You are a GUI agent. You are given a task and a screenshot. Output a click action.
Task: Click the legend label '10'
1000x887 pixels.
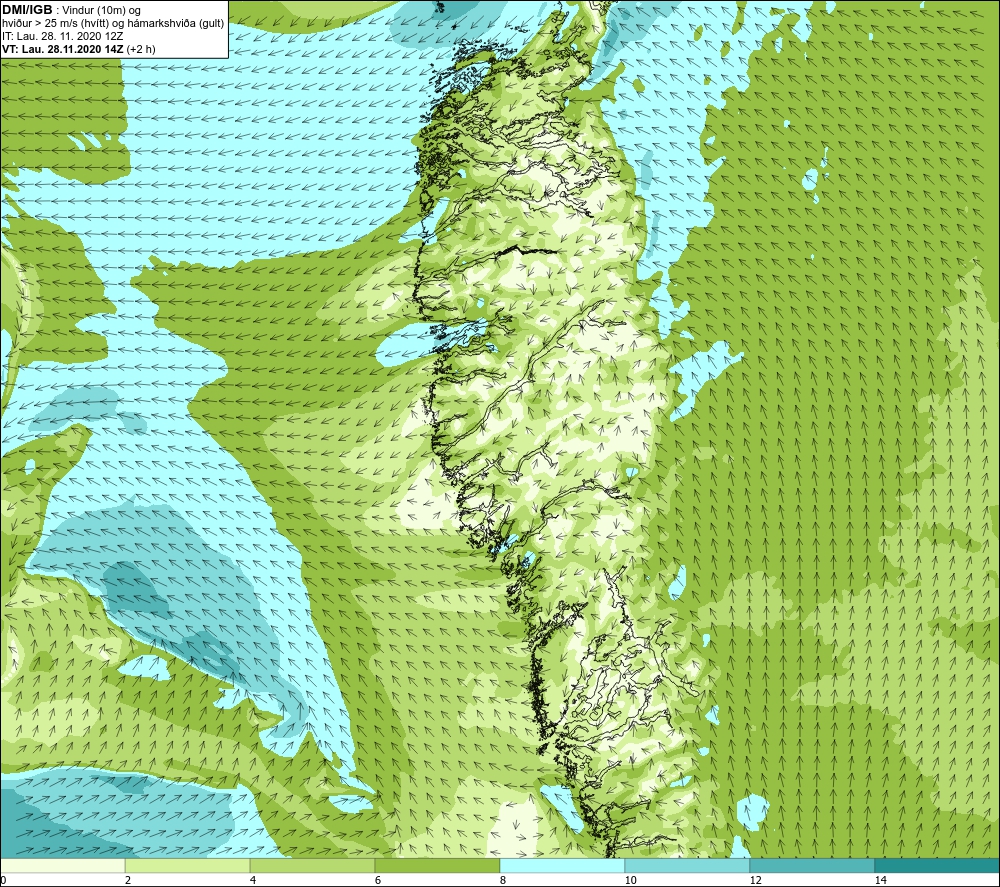pos(630,881)
